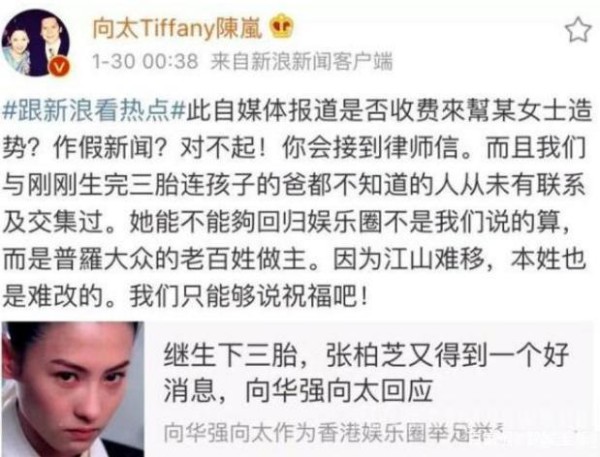Tap the favorite star icon
Screen dimensions: 600x457
578,30
